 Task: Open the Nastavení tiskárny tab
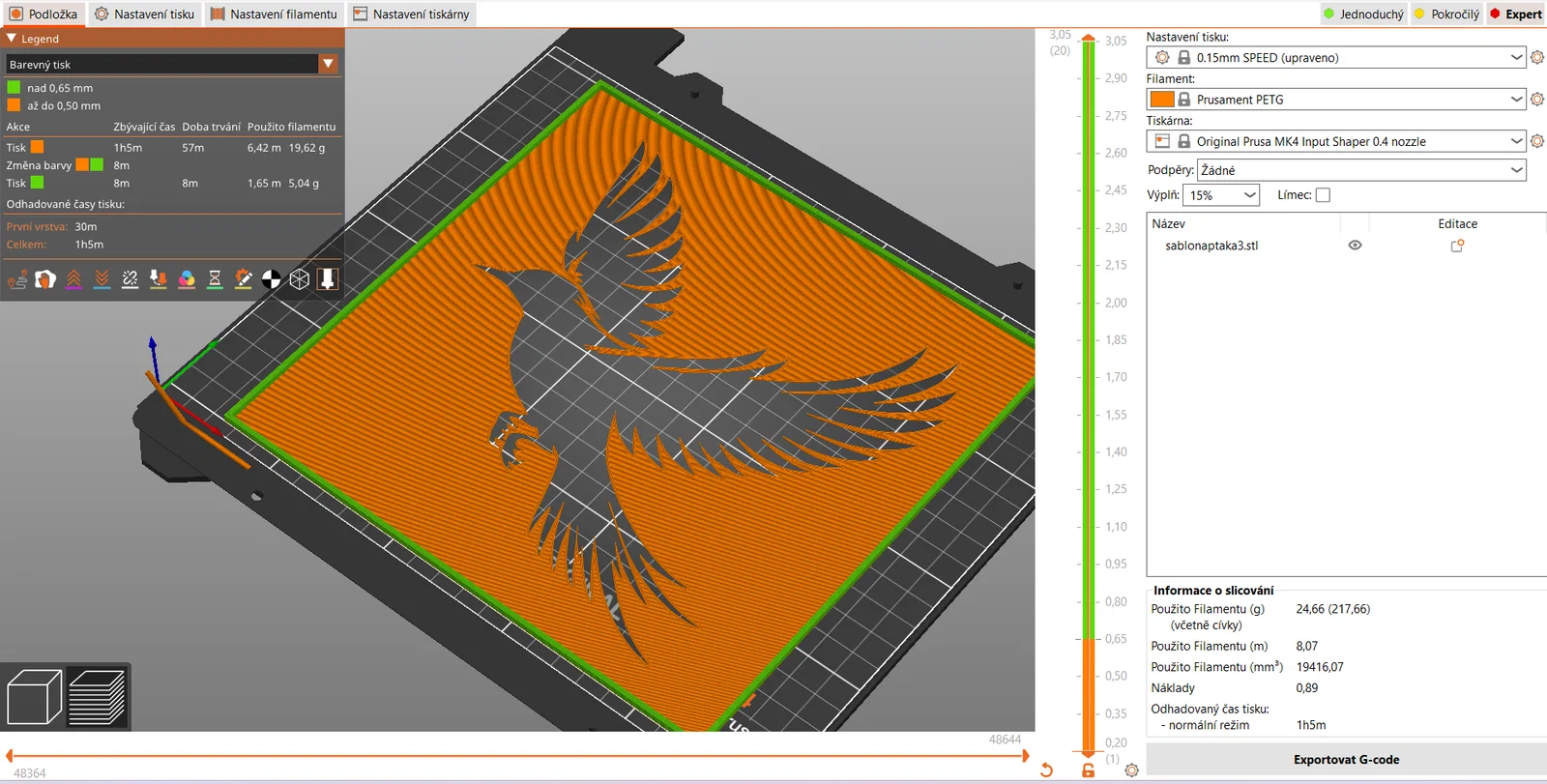tap(411, 15)
